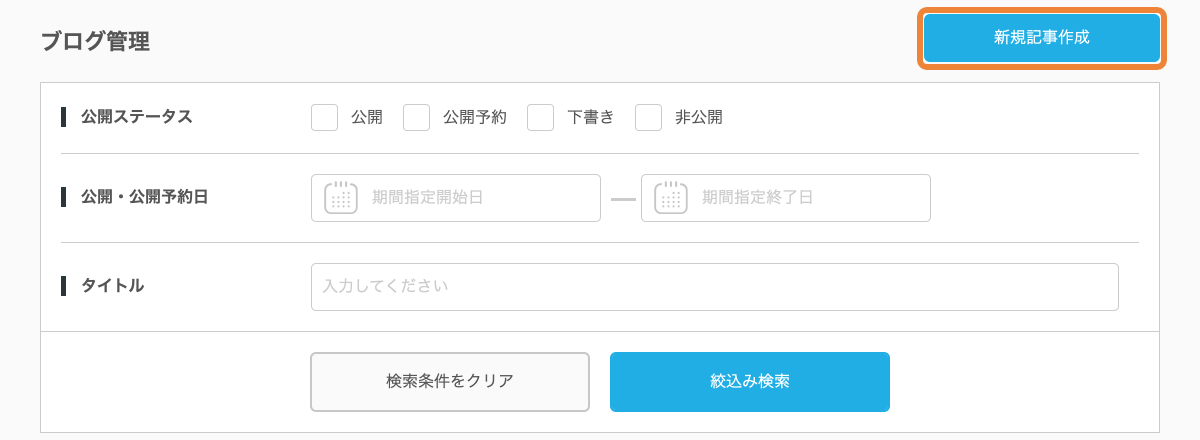Open the end date calendar icon

(671, 198)
